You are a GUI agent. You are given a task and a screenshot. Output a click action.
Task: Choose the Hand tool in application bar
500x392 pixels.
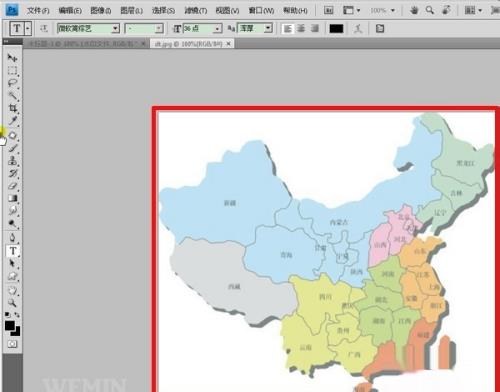tap(414, 10)
